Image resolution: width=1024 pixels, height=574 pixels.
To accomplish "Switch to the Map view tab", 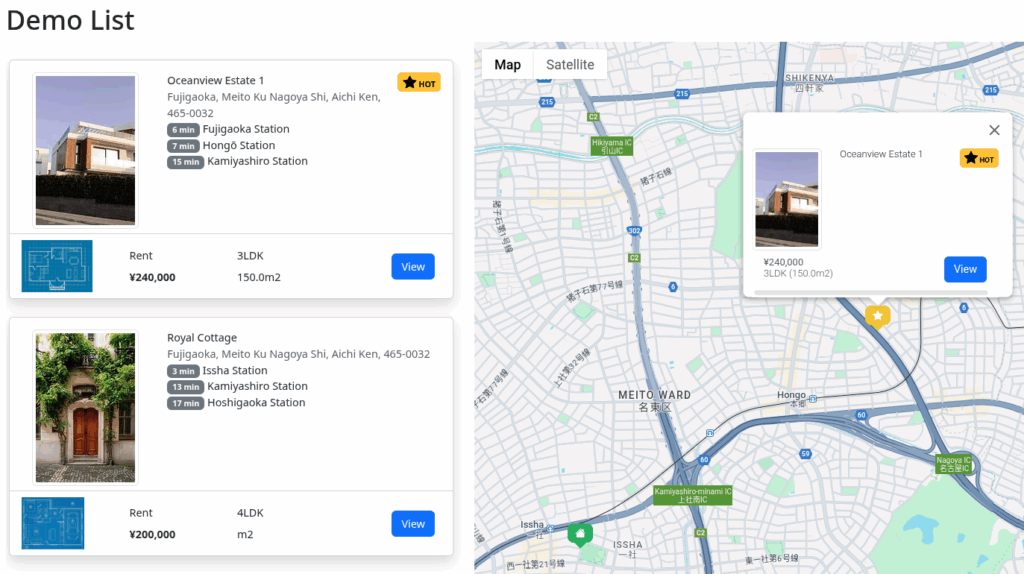I will click(x=507, y=65).
